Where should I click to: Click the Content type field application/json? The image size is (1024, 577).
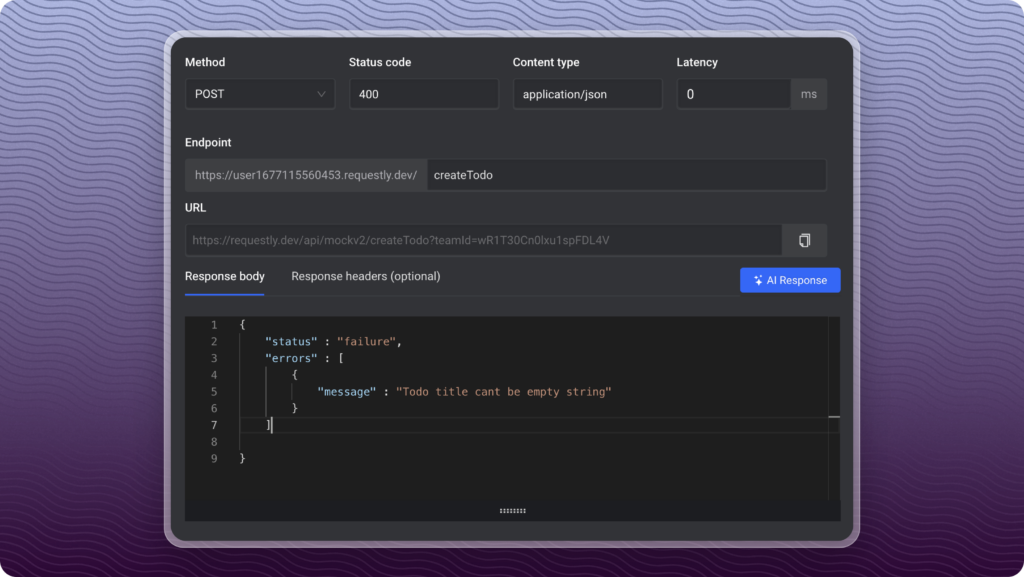click(587, 94)
